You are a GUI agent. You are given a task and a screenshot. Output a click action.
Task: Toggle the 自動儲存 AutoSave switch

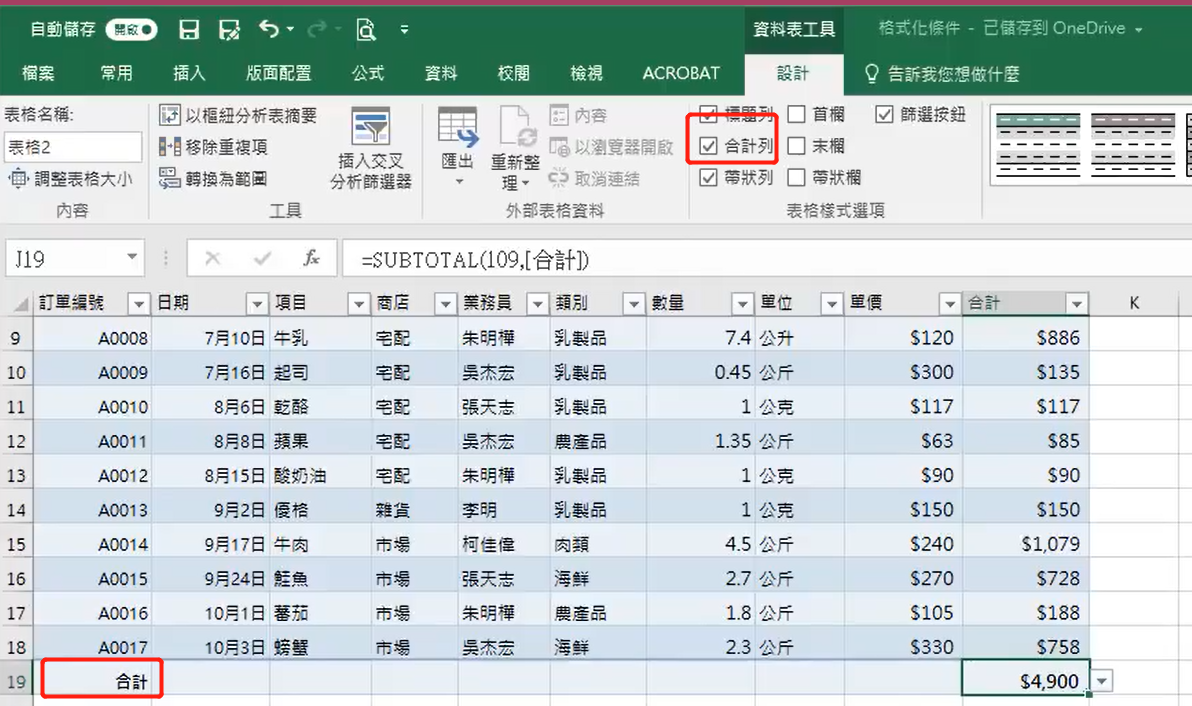pyautogui.click(x=132, y=30)
